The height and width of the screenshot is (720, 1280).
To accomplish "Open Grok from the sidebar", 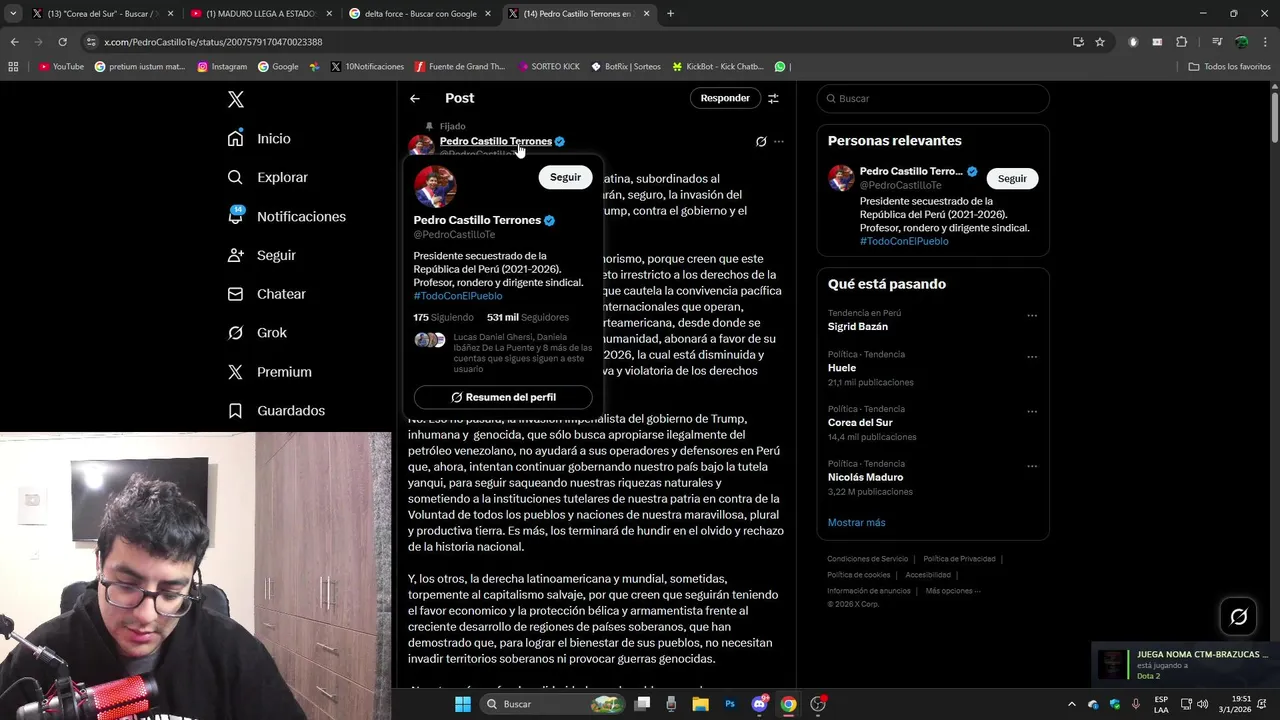I will tap(257, 333).
